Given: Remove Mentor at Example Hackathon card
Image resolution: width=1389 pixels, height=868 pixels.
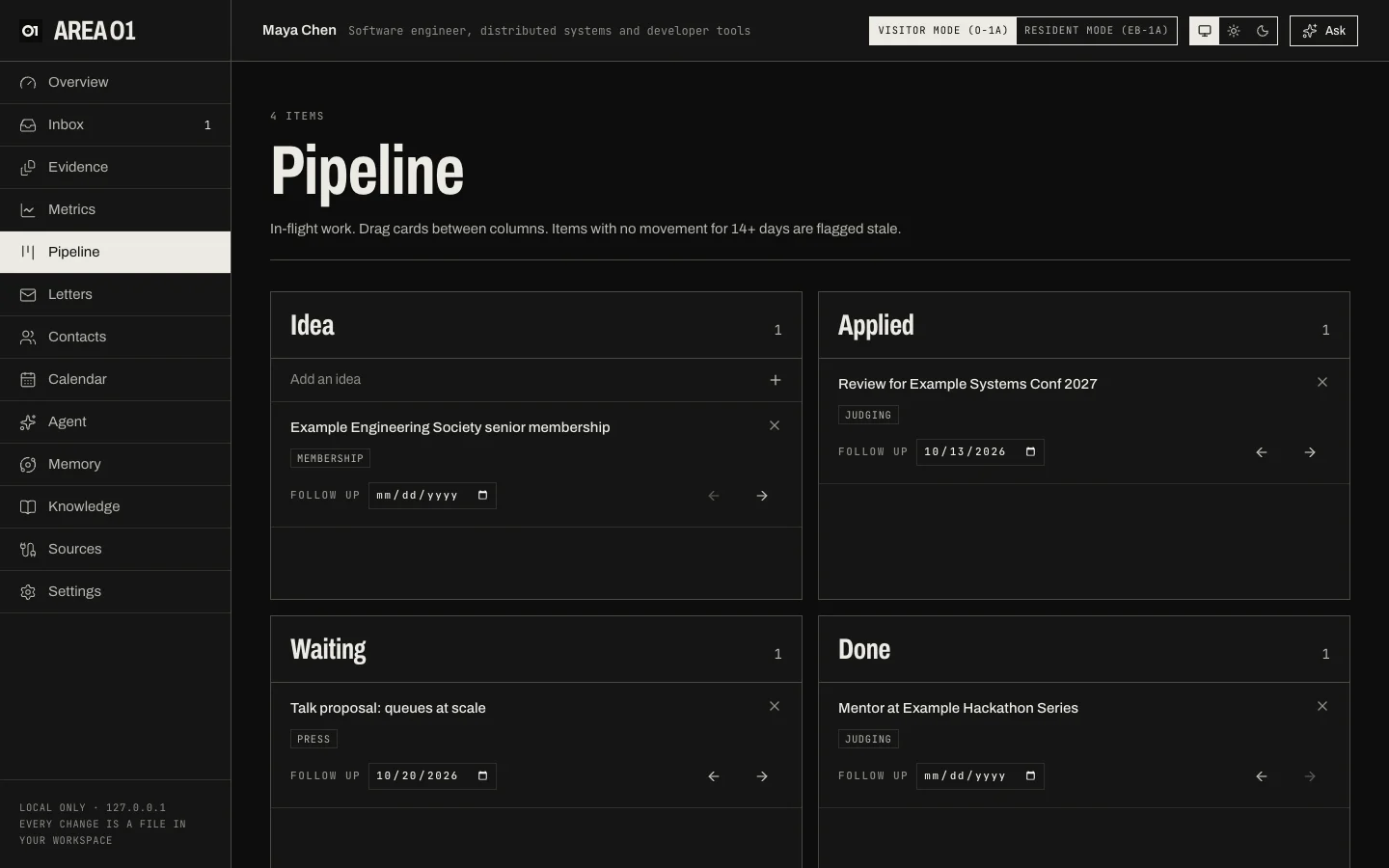Looking at the screenshot, I should coord(1322,706).
